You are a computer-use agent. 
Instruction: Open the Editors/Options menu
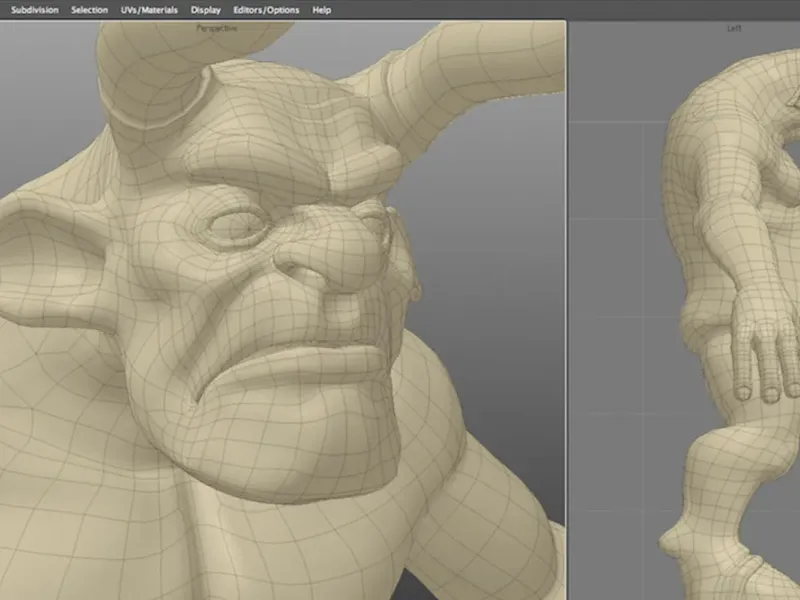266,10
